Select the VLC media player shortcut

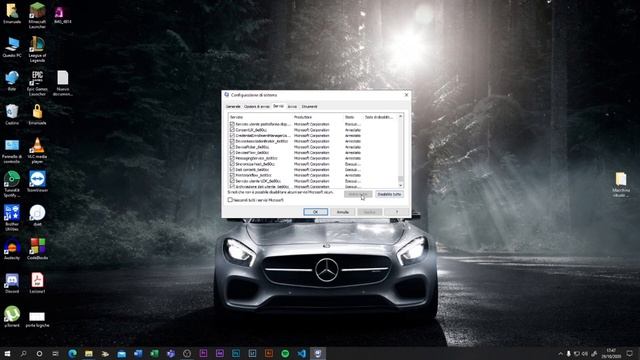(x=37, y=151)
